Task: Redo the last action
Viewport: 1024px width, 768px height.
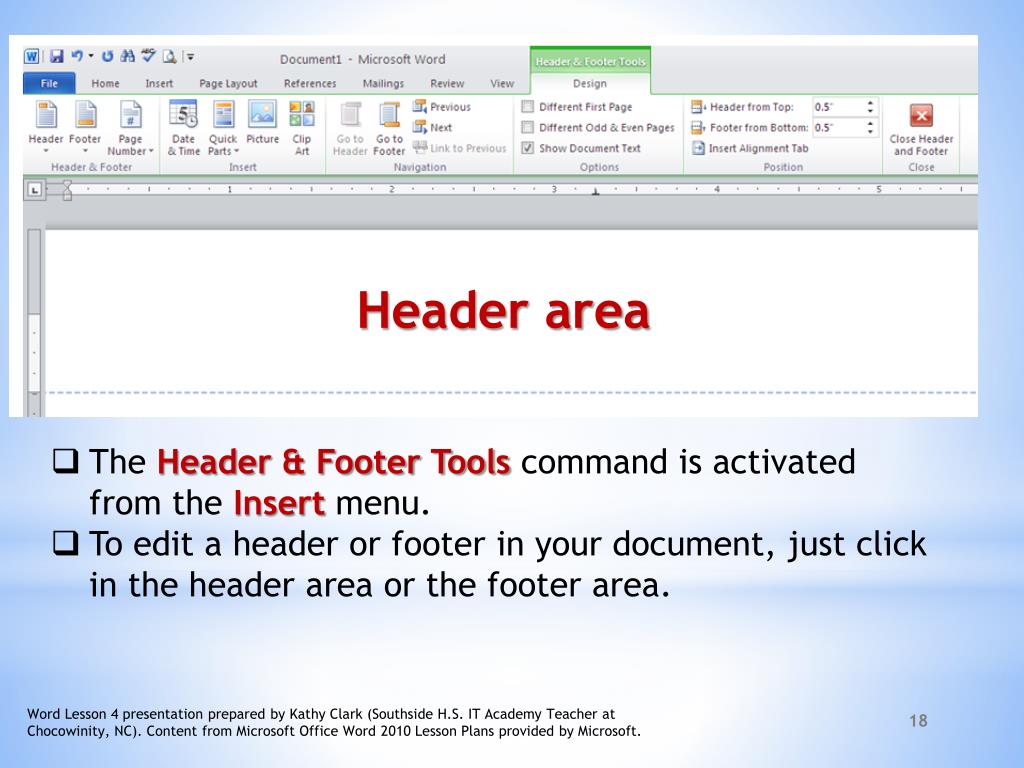Action: [108, 56]
